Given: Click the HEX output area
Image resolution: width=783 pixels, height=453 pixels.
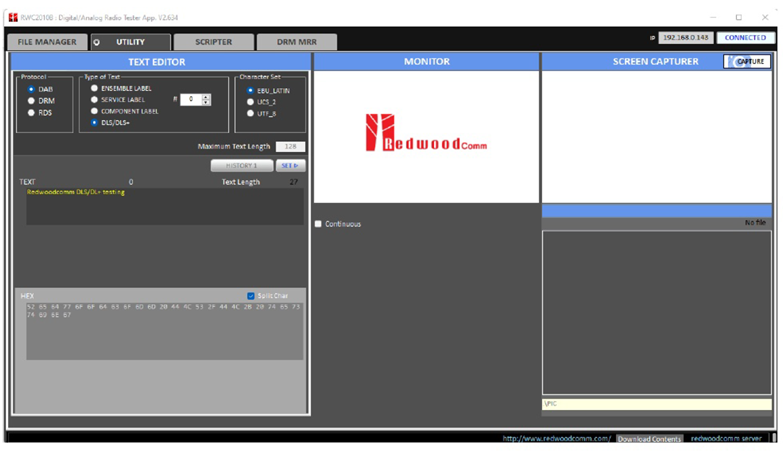Looking at the screenshot, I should tap(165, 331).
